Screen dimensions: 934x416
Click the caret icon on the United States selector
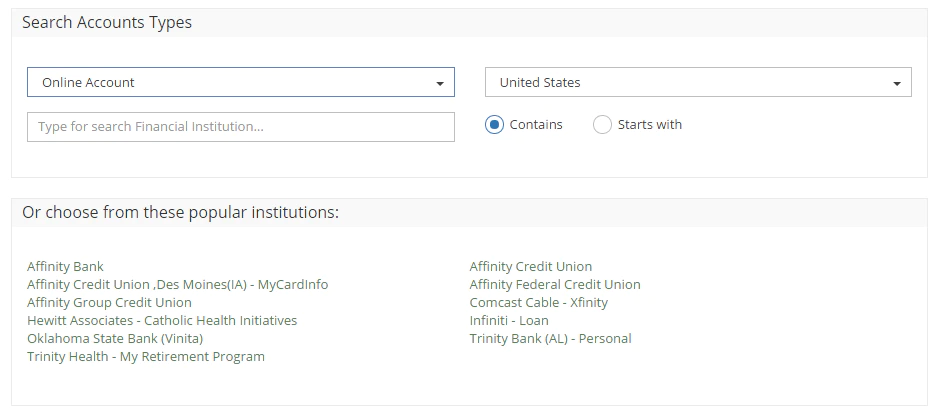coord(897,83)
